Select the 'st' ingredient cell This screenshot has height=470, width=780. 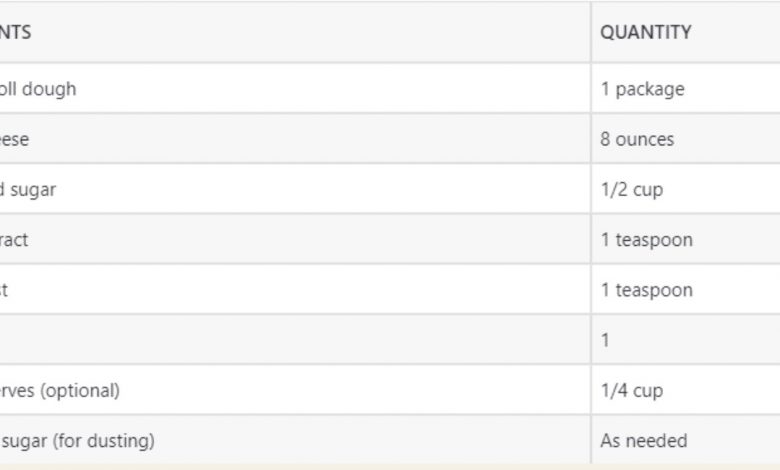pos(5,290)
